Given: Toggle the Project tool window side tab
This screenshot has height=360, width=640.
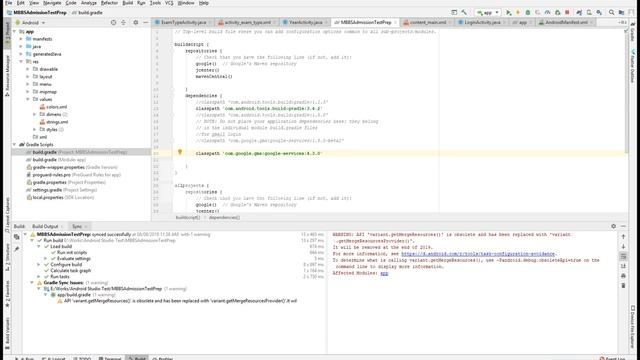Looking at the screenshot, I should pyautogui.click(x=7, y=32).
